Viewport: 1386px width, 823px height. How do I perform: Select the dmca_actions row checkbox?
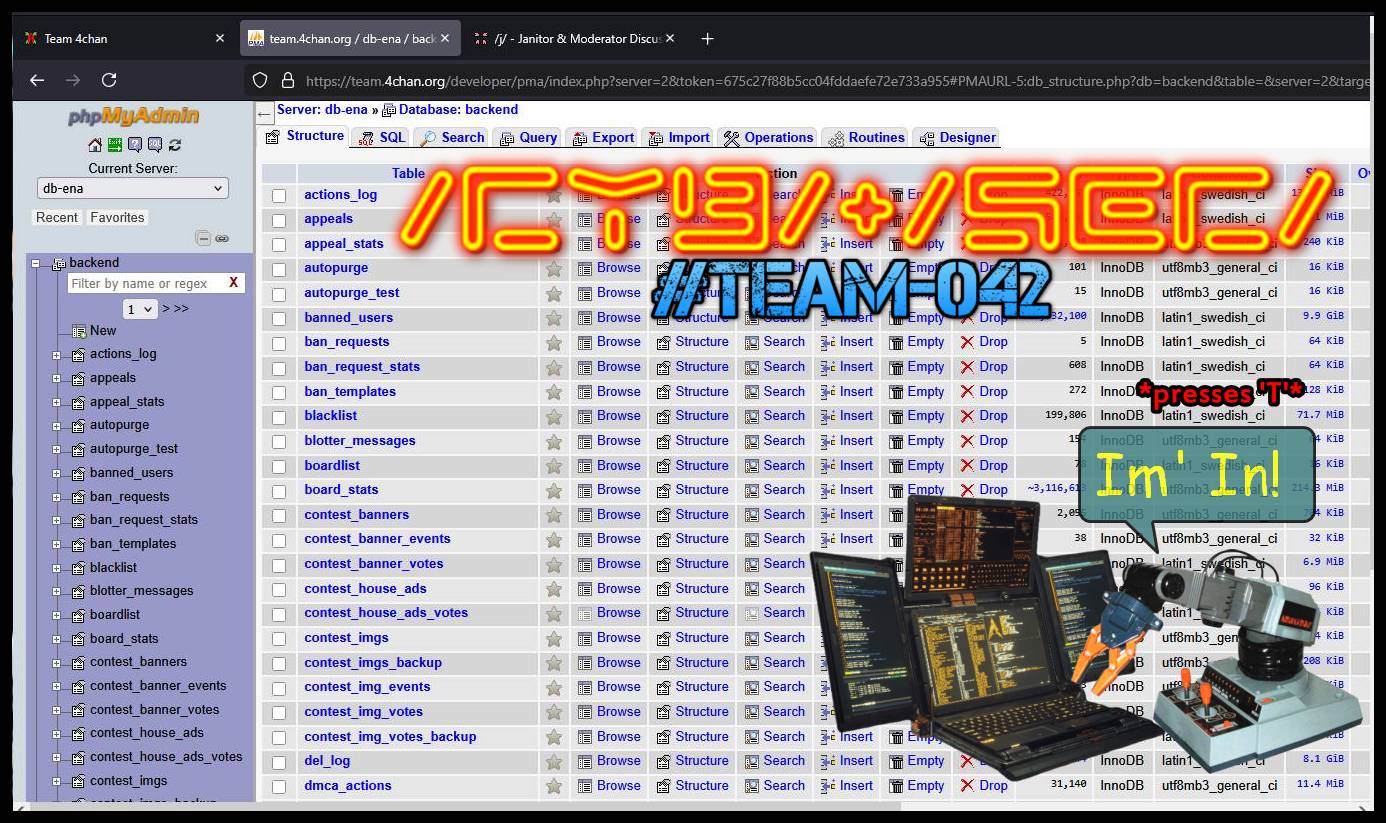[279, 787]
